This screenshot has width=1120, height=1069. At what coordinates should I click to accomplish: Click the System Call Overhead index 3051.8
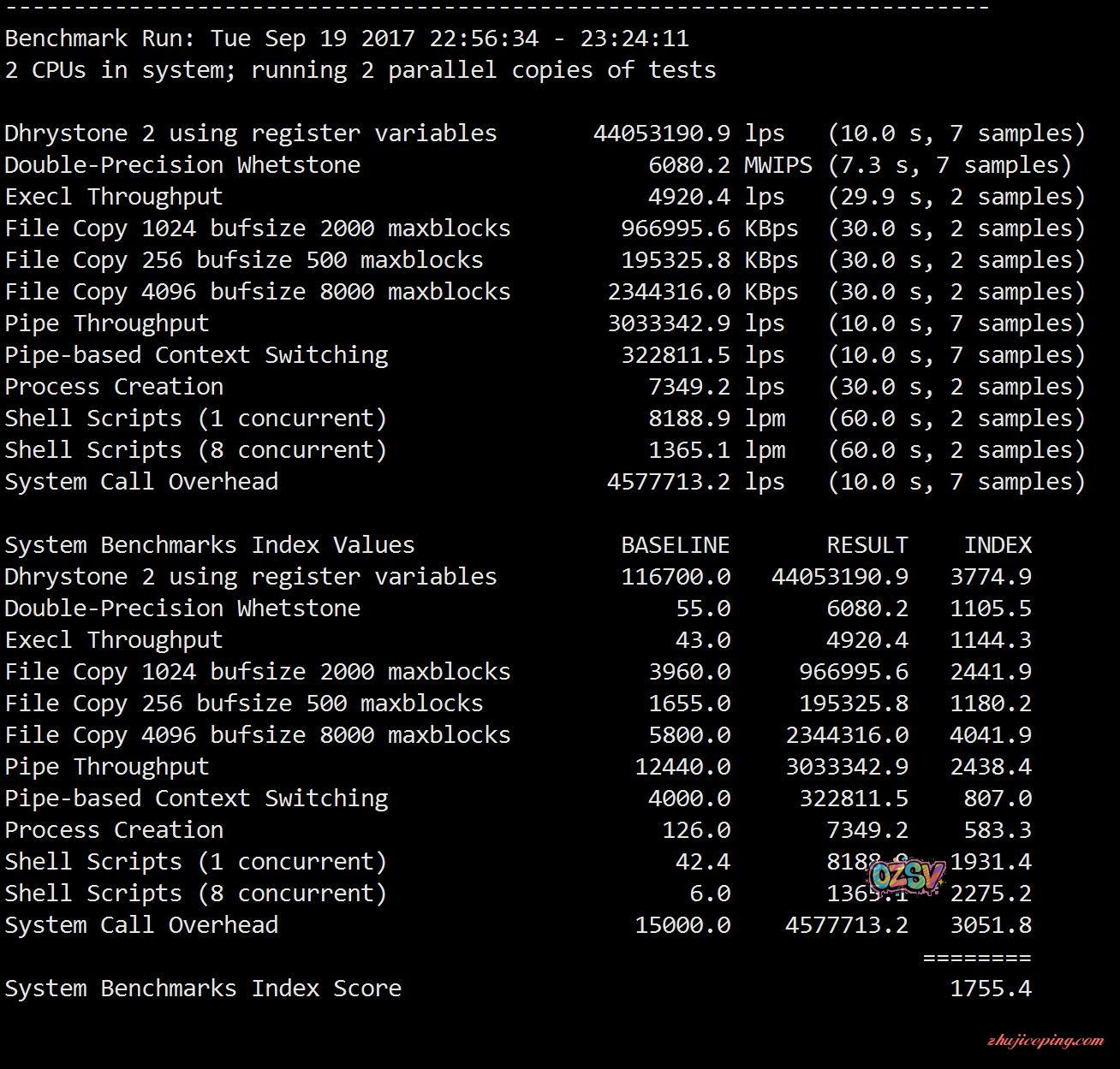click(990, 925)
